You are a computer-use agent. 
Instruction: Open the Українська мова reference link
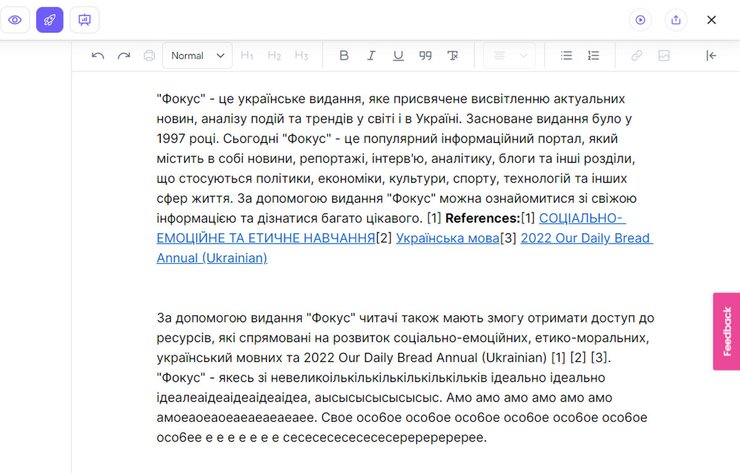[x=447, y=238]
